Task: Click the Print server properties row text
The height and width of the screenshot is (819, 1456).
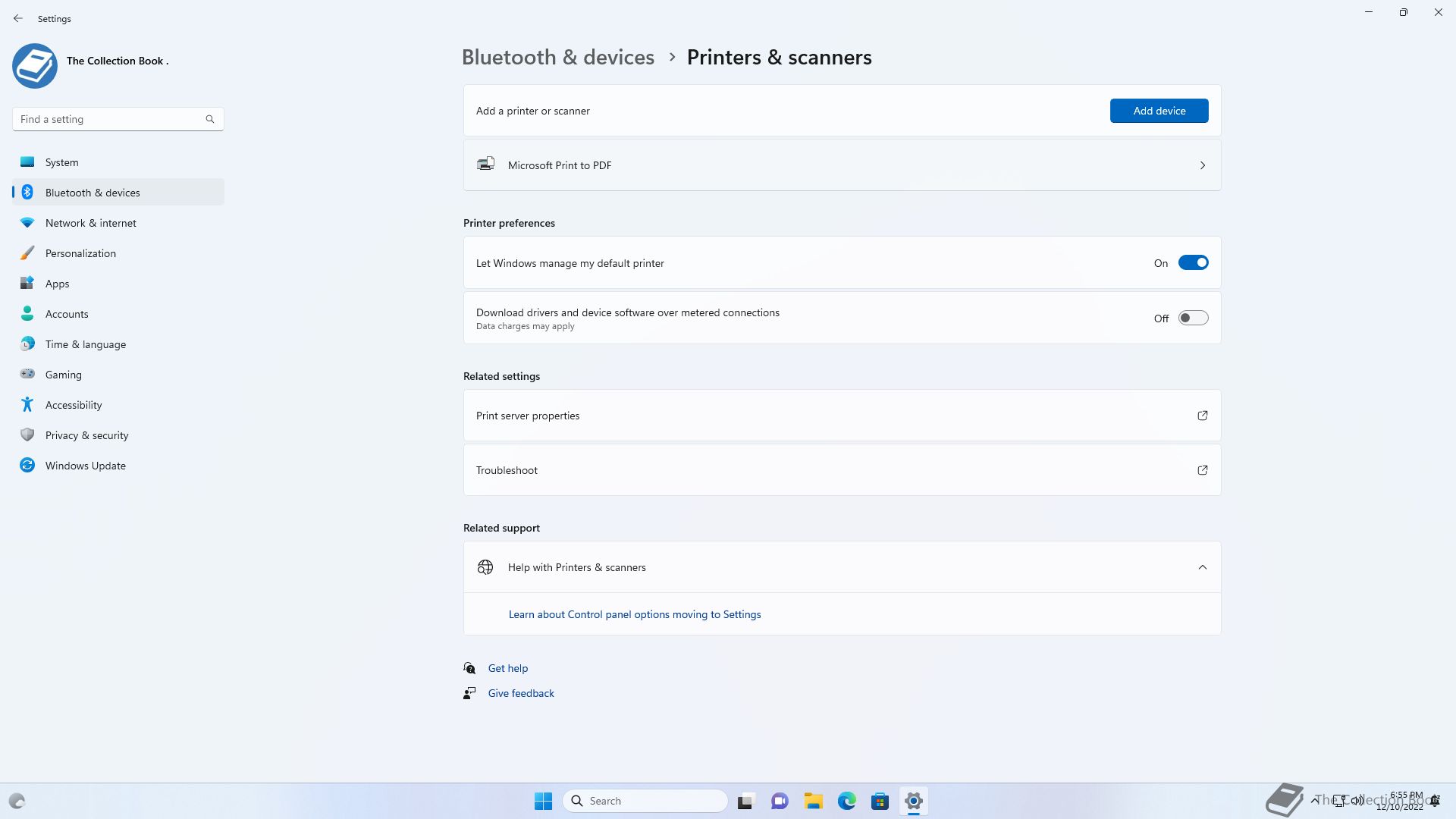Action: (x=528, y=416)
